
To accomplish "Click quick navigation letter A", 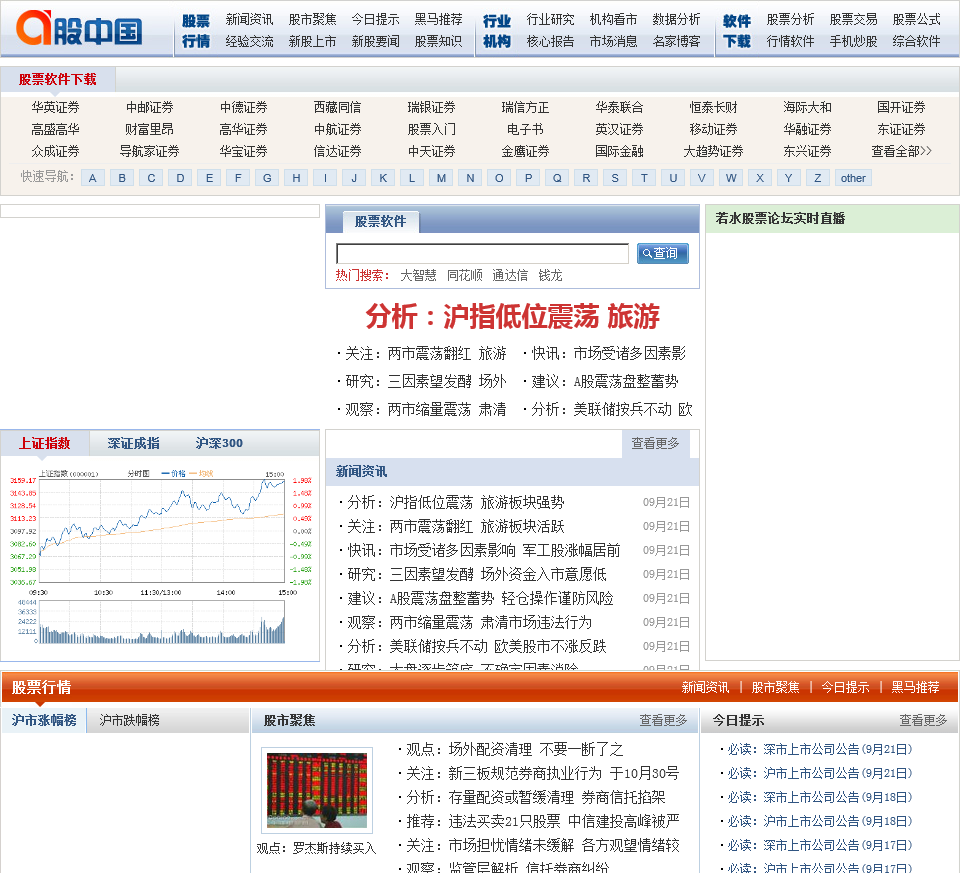I will [92, 178].
